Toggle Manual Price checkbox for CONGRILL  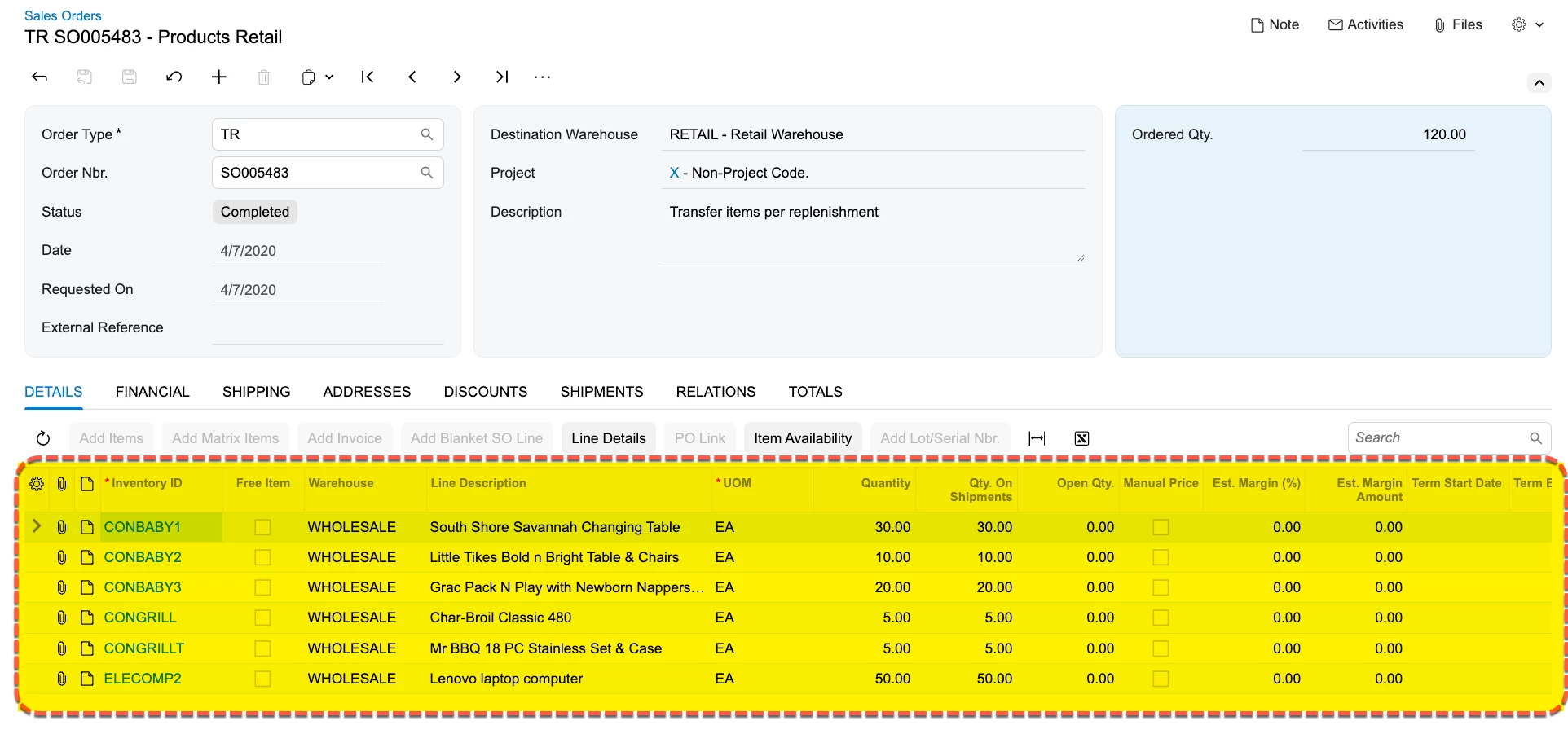click(x=1161, y=618)
